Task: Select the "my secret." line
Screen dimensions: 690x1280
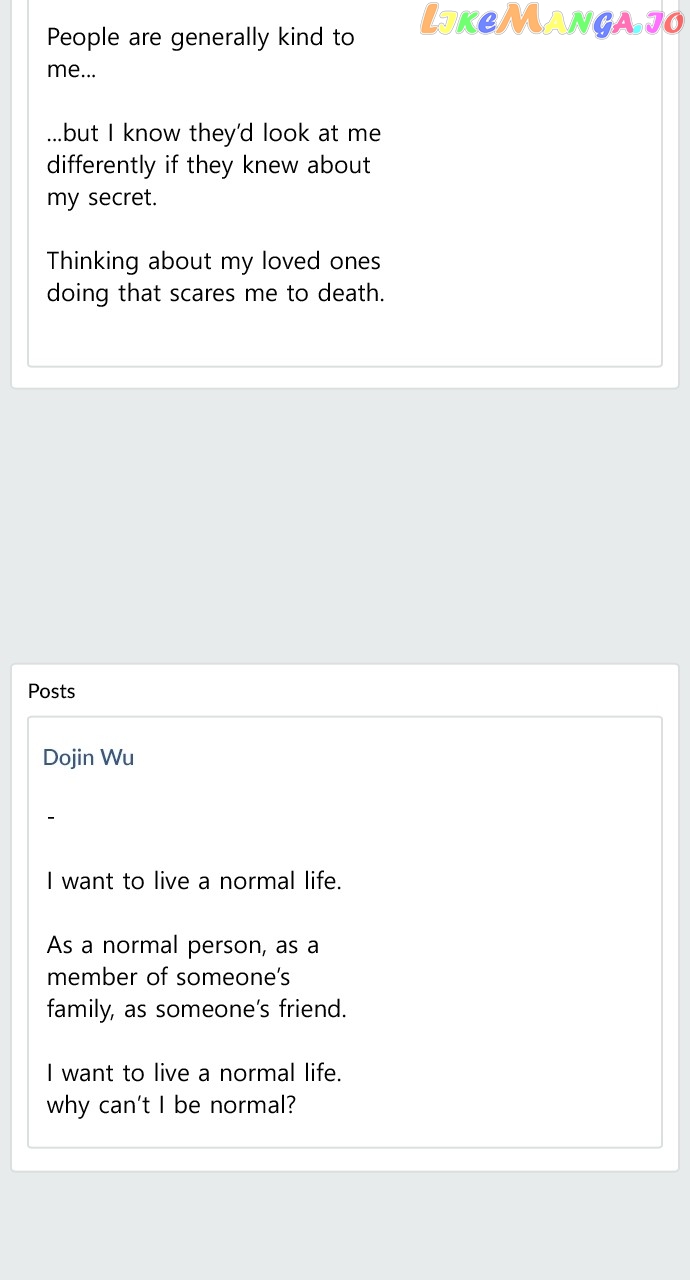Action: (x=102, y=197)
